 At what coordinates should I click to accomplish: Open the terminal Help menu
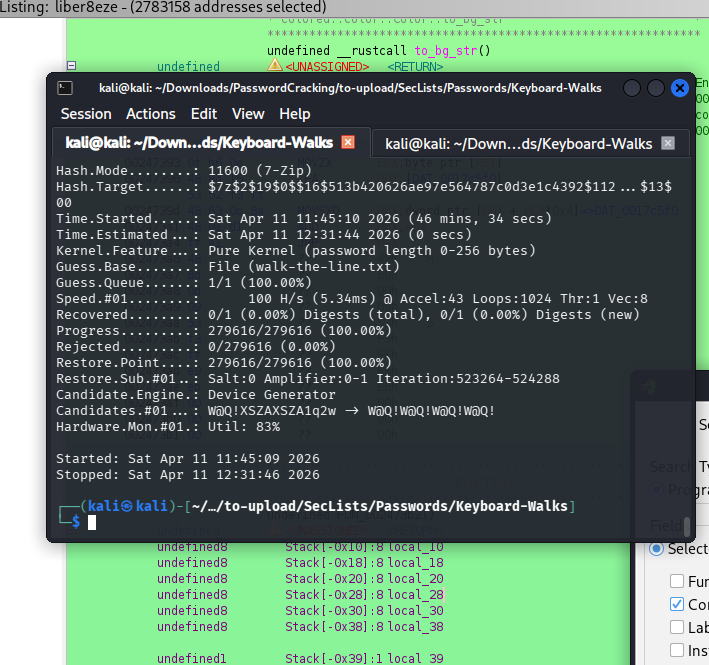294,114
